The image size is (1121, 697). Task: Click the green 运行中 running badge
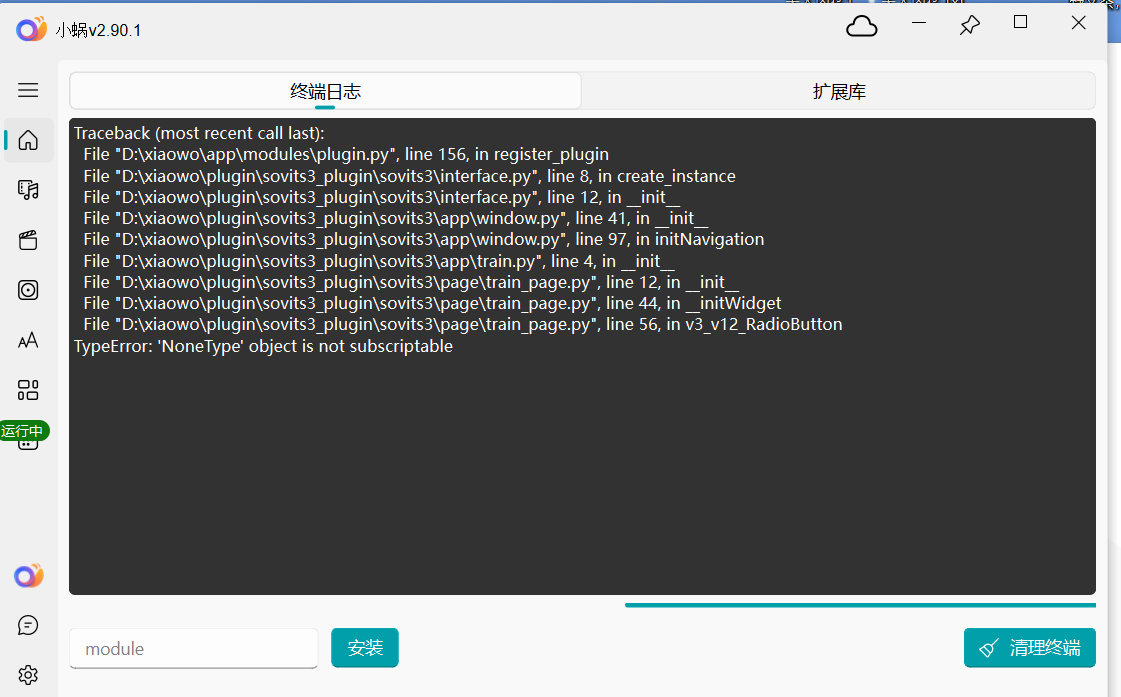[24, 430]
